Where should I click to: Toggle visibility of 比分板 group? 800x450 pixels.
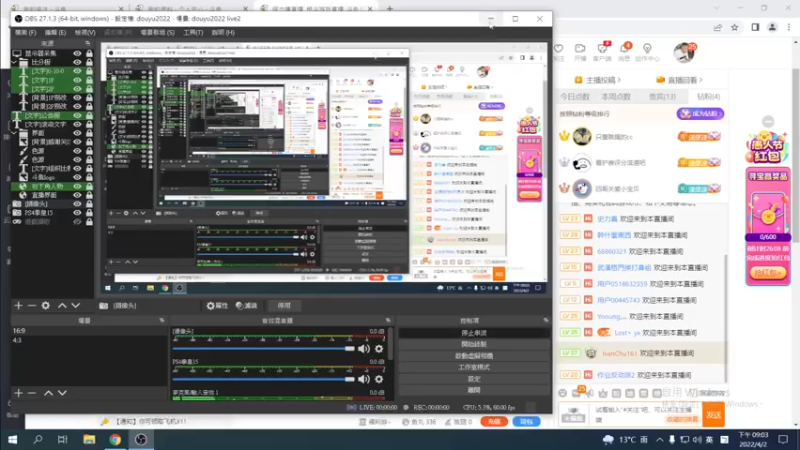77,62
